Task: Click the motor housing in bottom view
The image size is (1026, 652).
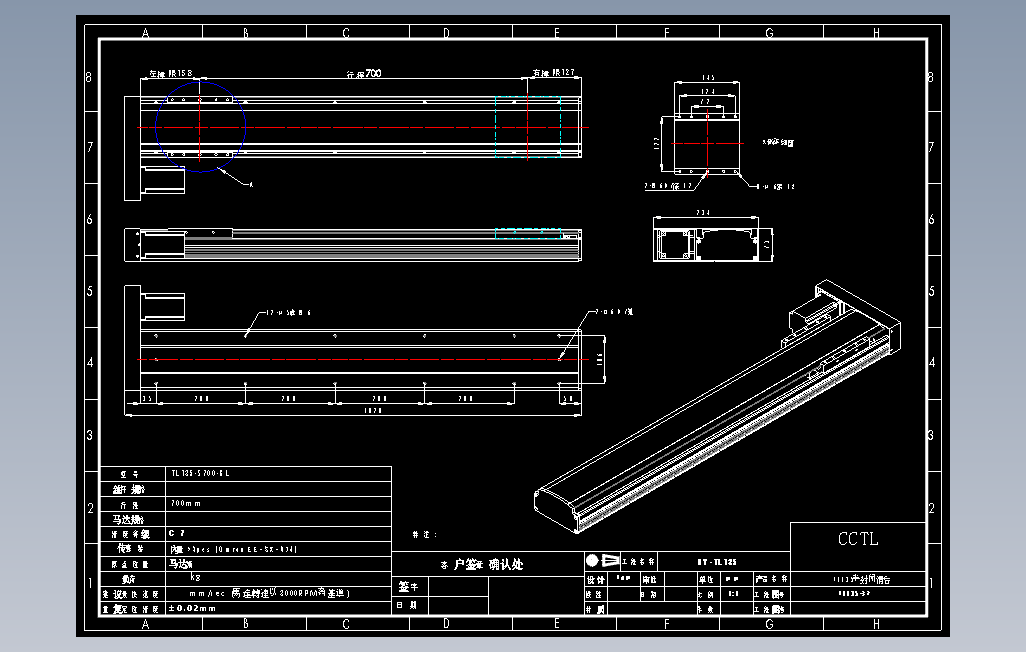Action: 162,307
